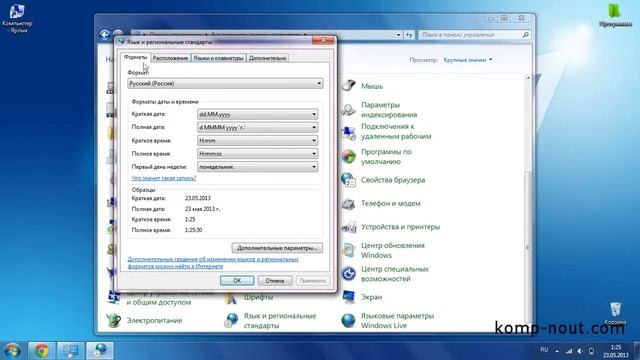640x360 pixels.
Task: Show hidden tray icons arrow
Action: coord(557,351)
